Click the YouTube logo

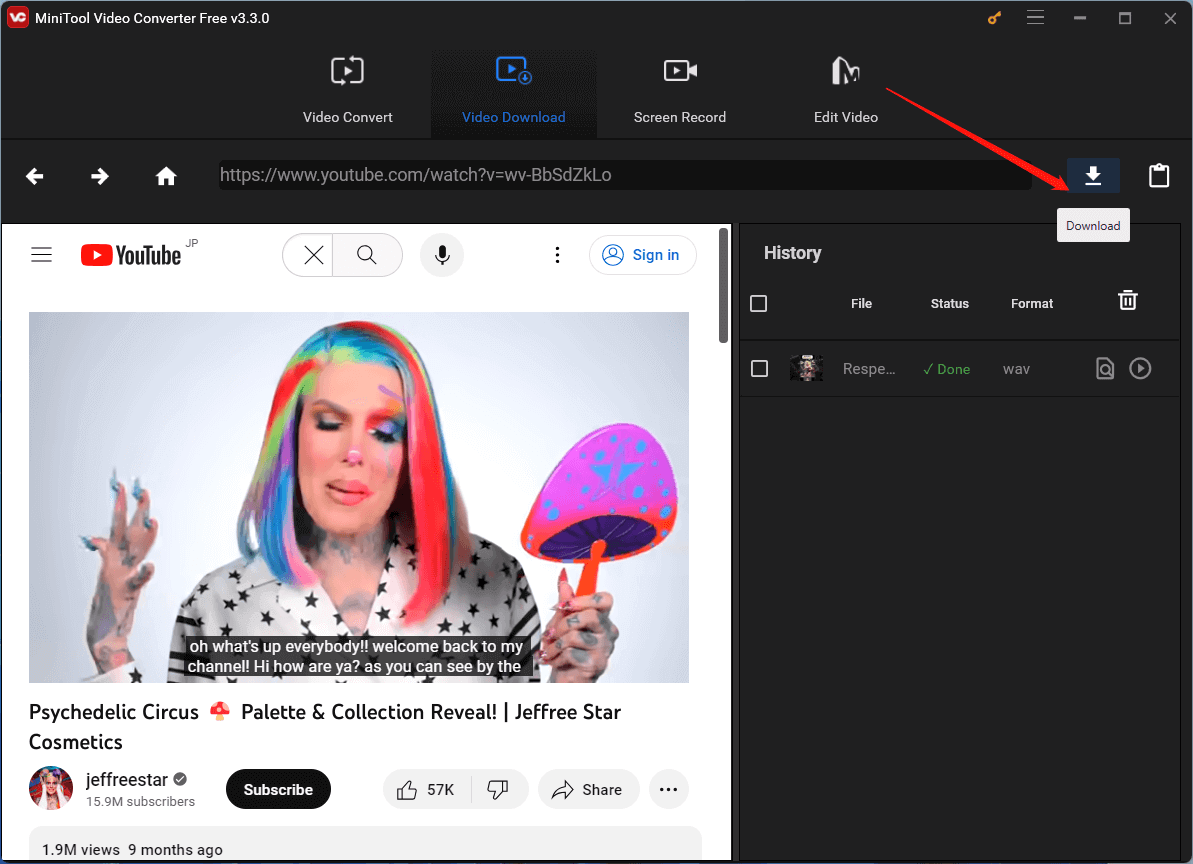[x=131, y=255]
